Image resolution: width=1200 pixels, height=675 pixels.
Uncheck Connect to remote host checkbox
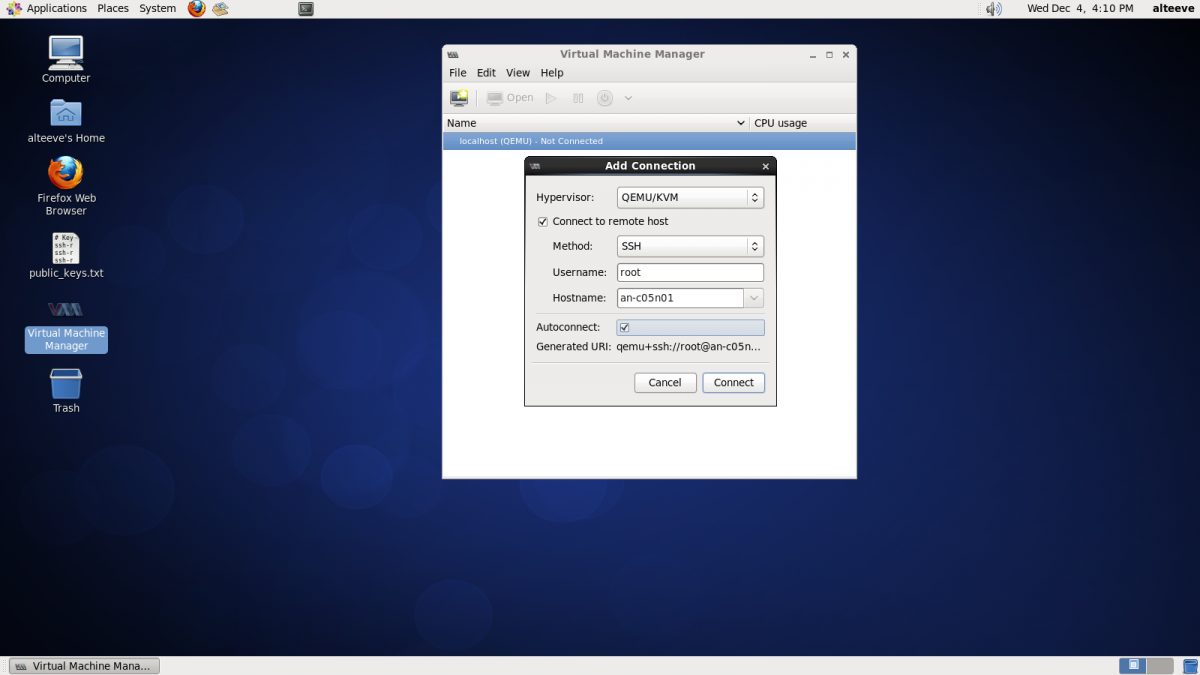coord(543,222)
